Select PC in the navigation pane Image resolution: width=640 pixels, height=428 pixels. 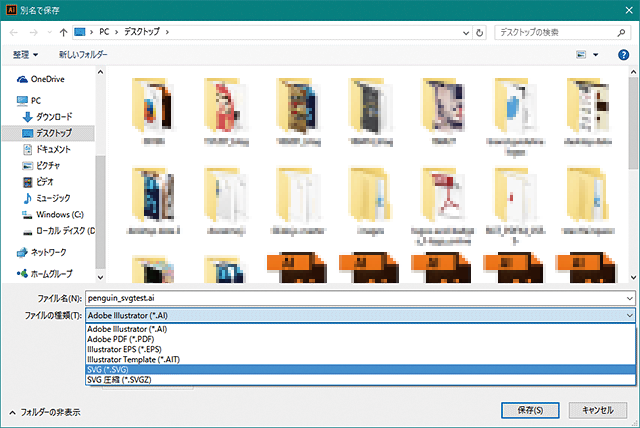click(x=29, y=100)
